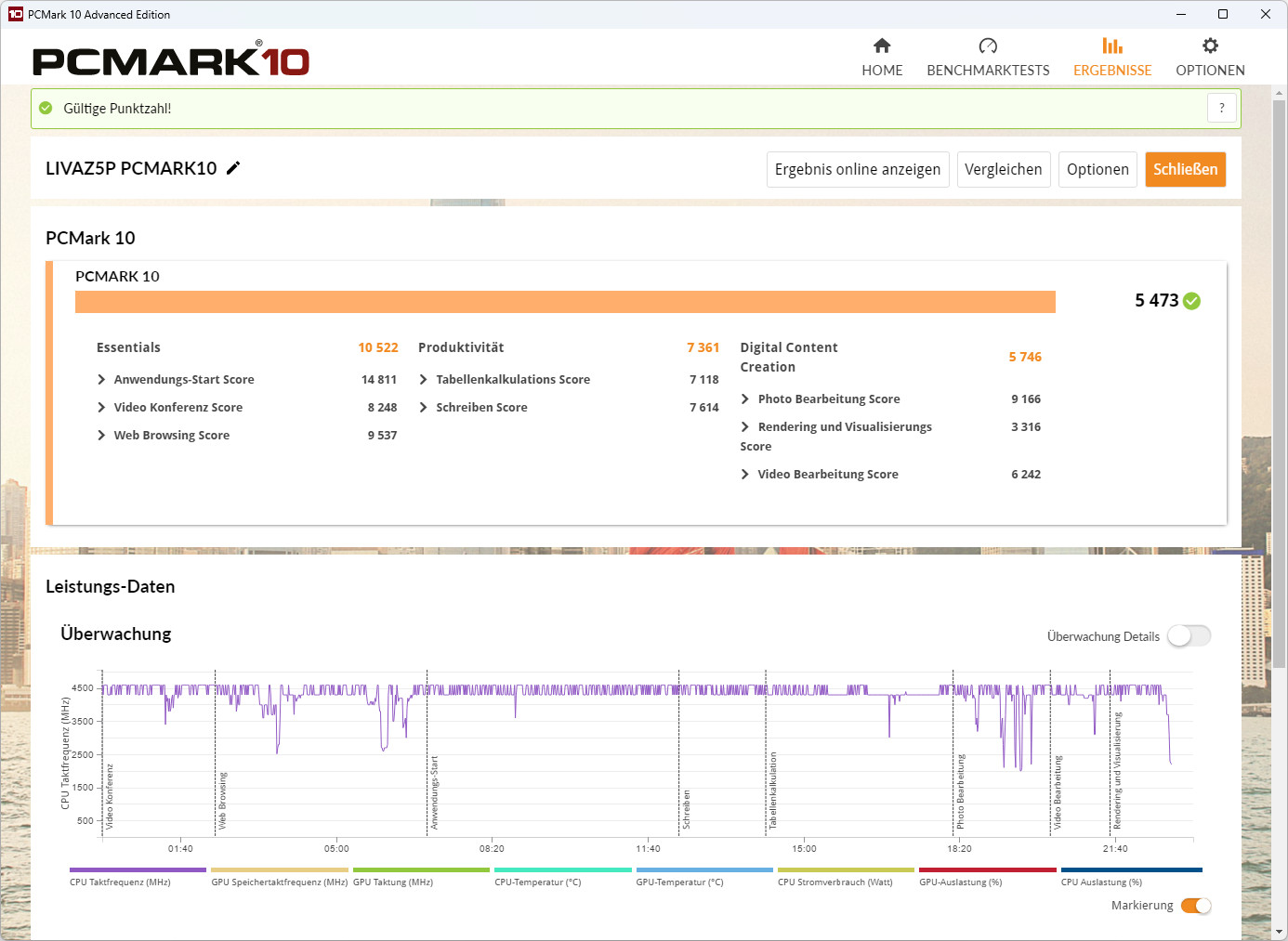Expand the Tabellenkalkulations Score entry

coord(423,379)
